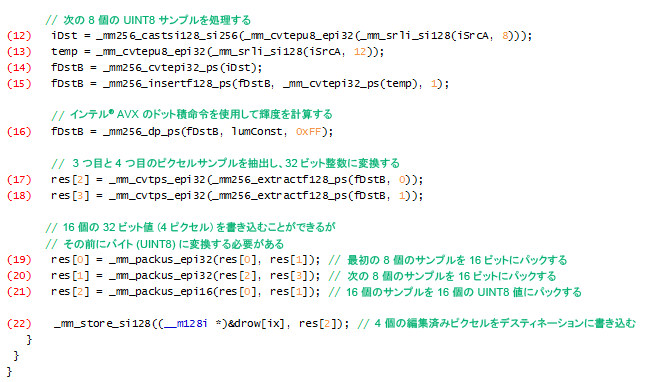Click the line number (21) marker
Image resolution: width=670 pixels, height=382 pixels.
click(x=19, y=292)
